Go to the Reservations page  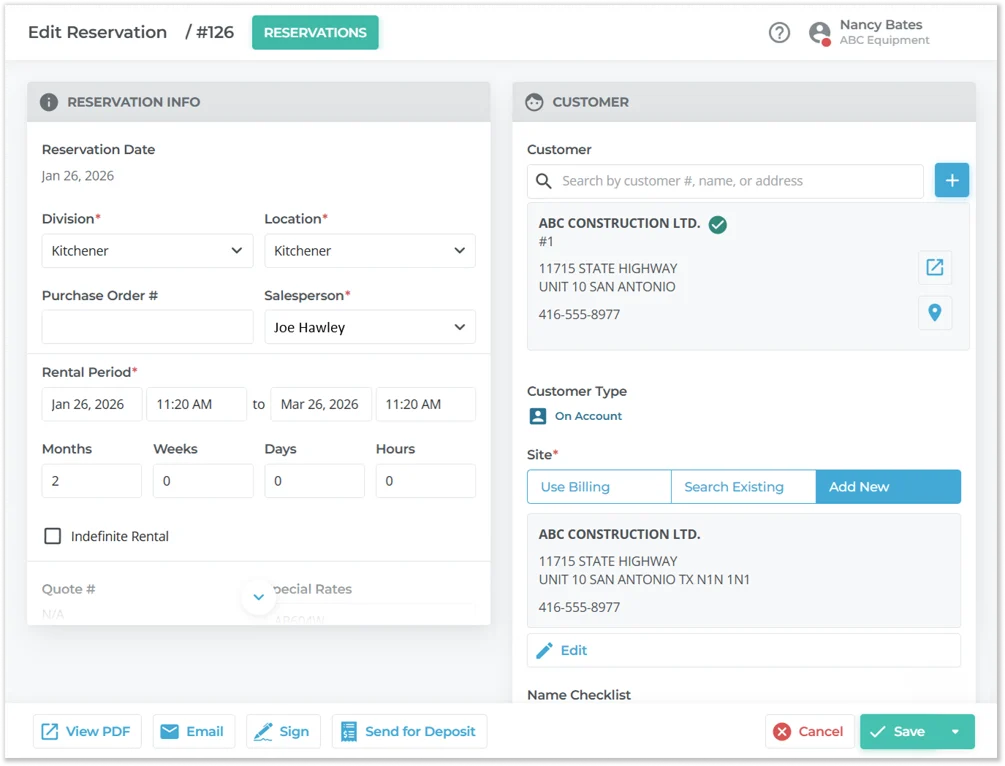[315, 33]
